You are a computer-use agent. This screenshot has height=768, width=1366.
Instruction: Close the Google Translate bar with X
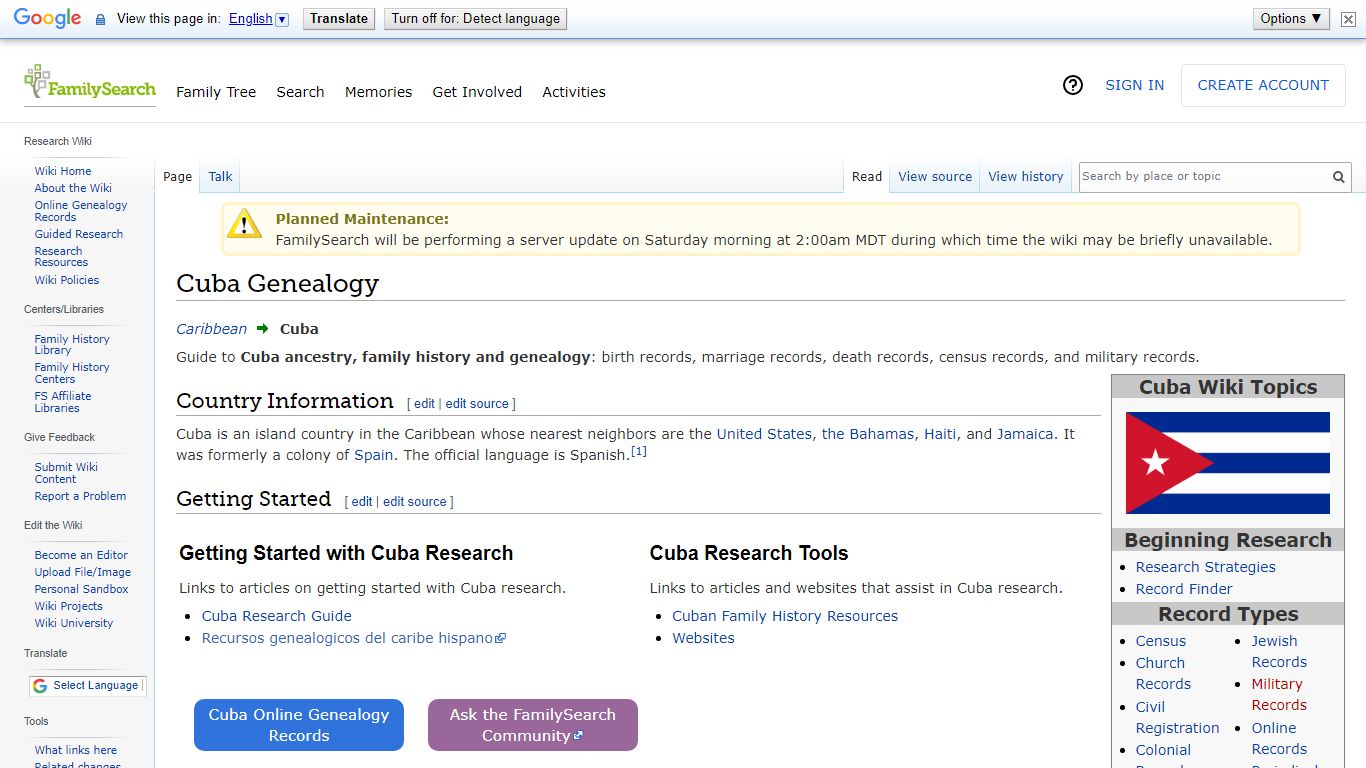[1348, 19]
